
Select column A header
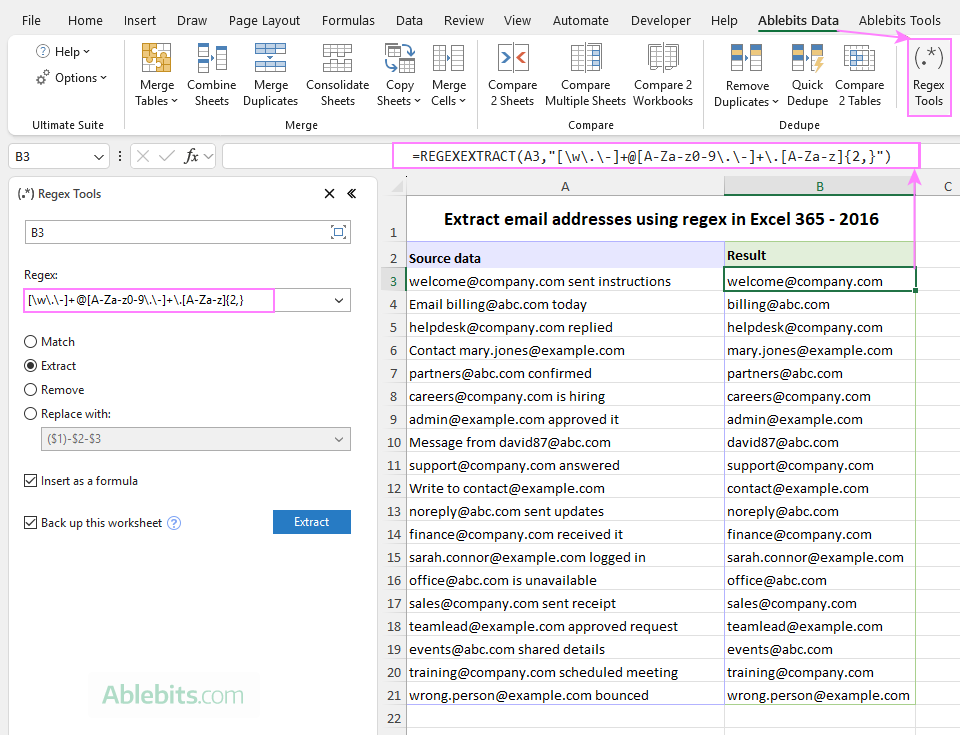pos(565,186)
